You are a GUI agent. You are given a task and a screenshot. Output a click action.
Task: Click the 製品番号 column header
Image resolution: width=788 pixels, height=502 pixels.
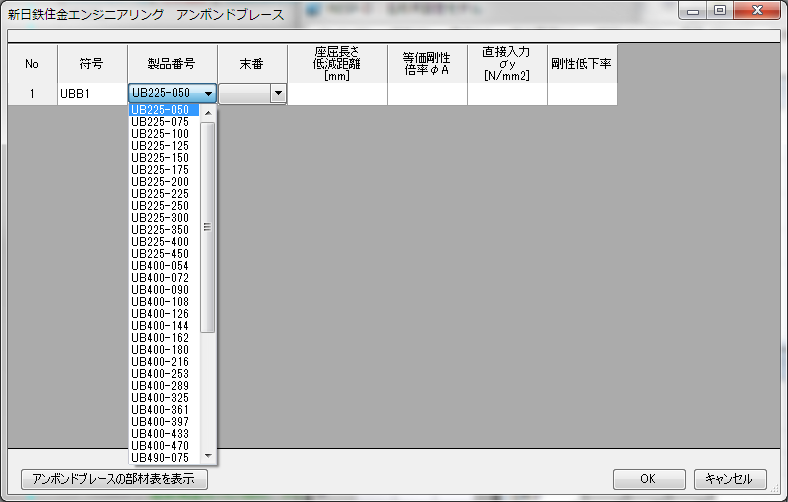click(172, 64)
